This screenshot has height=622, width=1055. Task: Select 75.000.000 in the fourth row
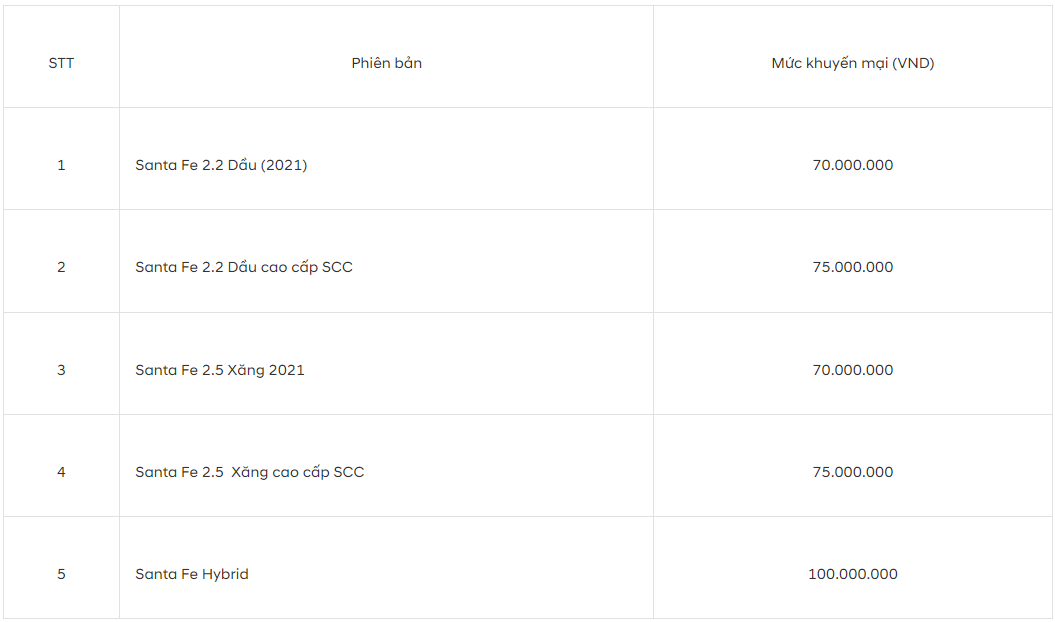coord(852,472)
